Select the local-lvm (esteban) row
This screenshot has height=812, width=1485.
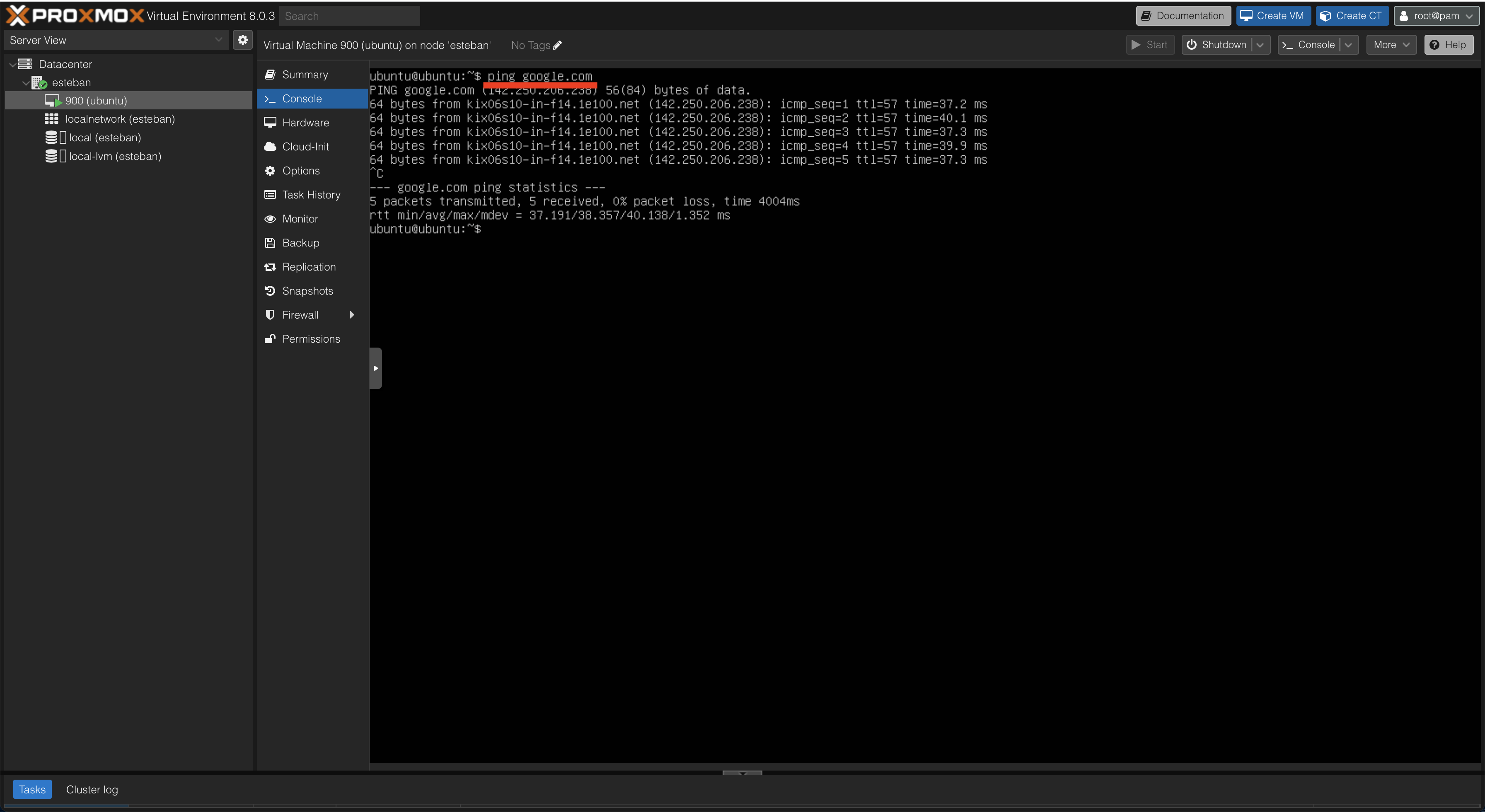(x=128, y=156)
